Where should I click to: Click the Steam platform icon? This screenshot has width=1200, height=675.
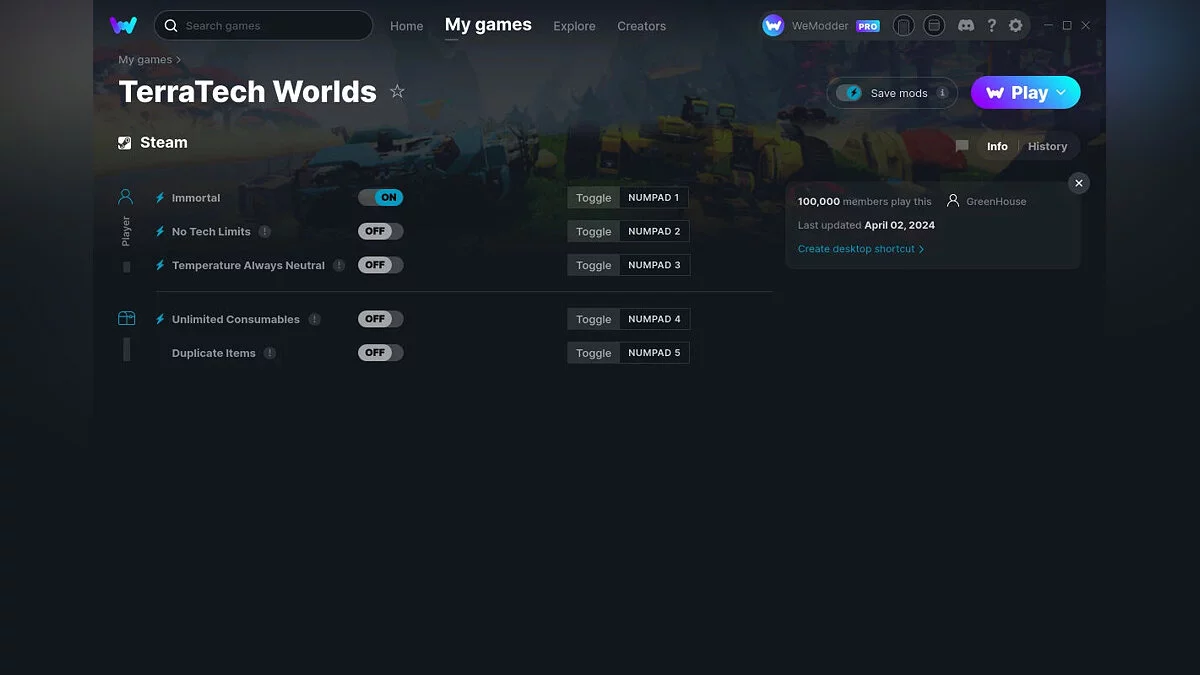click(x=124, y=142)
